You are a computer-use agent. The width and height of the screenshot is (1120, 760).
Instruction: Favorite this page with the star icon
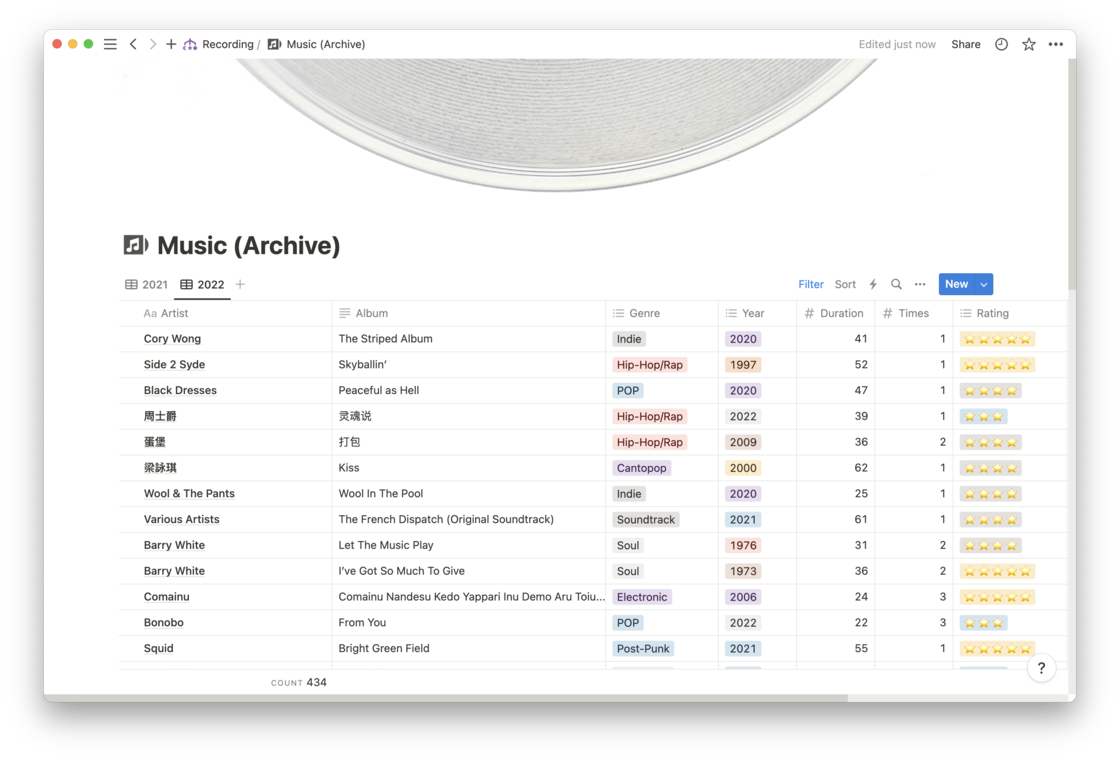[1029, 44]
